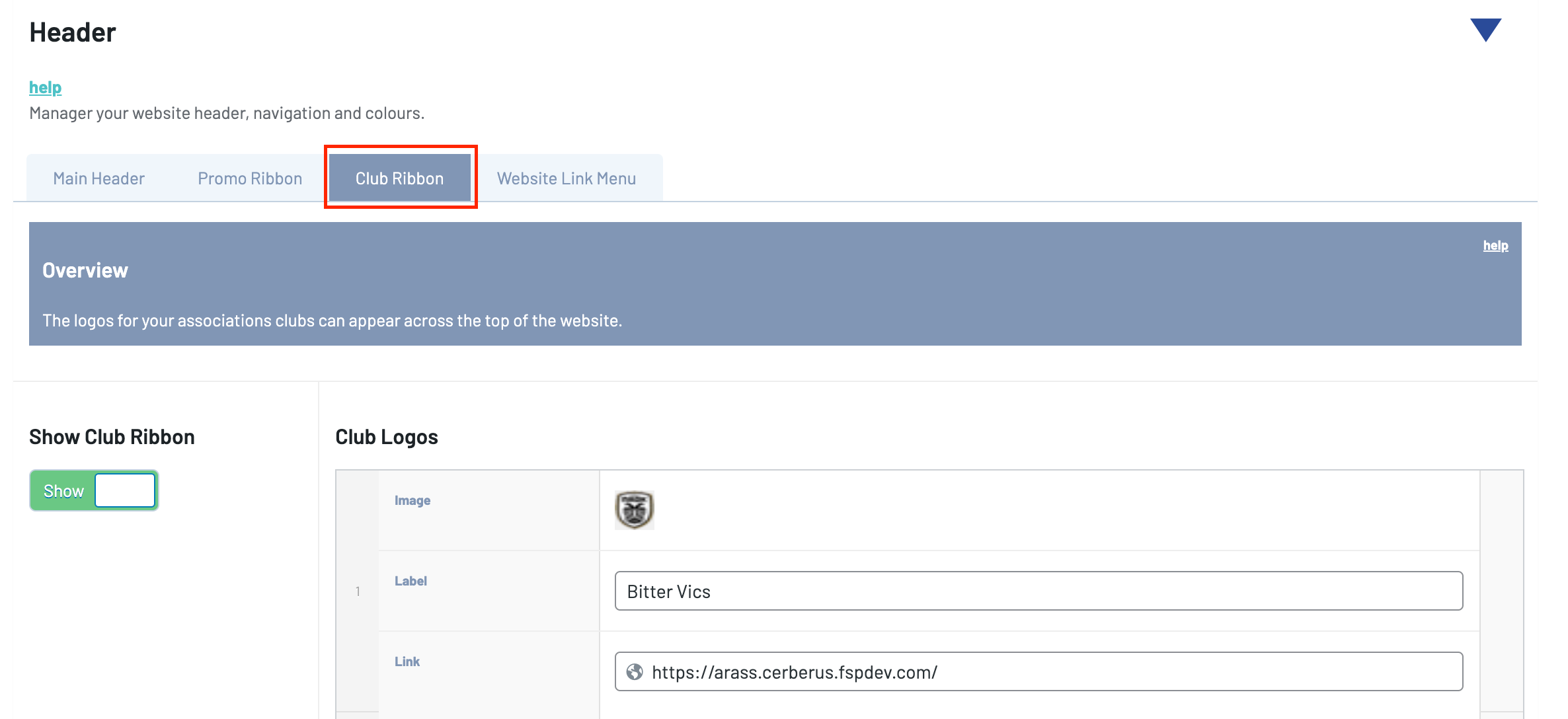Viewport: 1568px width, 719px height.
Task: Click into the Bitter Vics label field
Action: (1038, 591)
